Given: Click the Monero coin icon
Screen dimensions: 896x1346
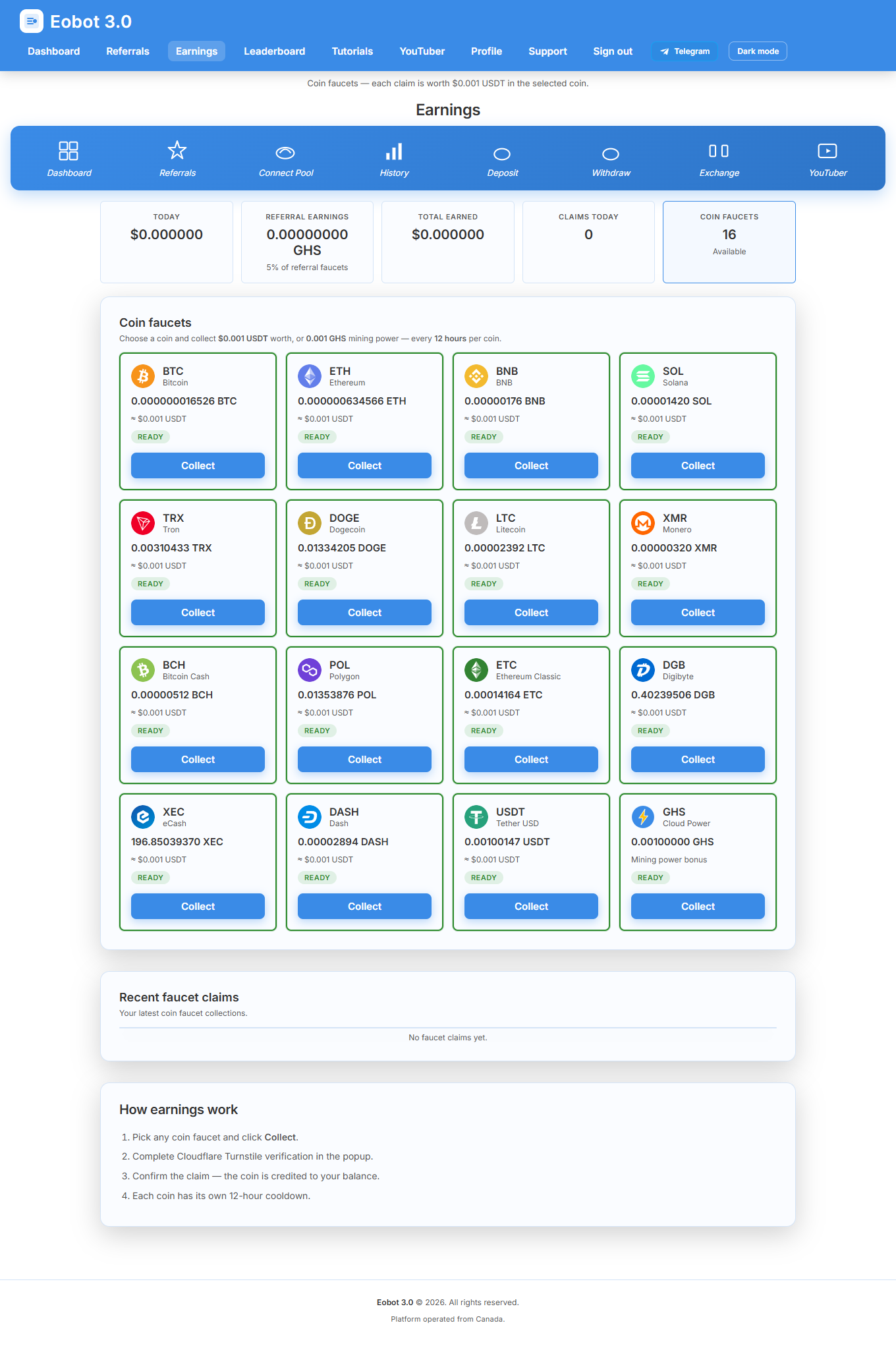Looking at the screenshot, I should pyautogui.click(x=643, y=523).
